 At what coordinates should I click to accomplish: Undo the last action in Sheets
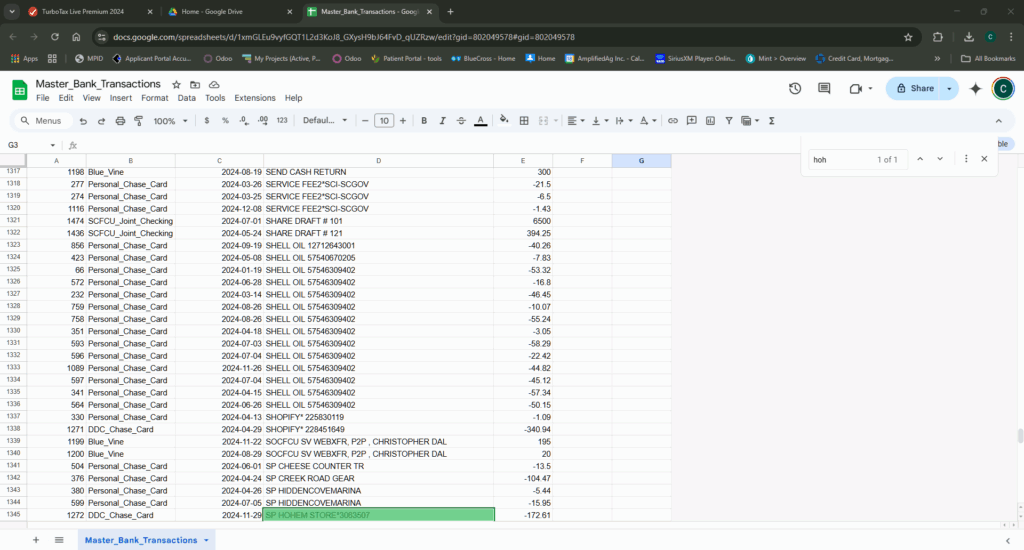click(83, 121)
